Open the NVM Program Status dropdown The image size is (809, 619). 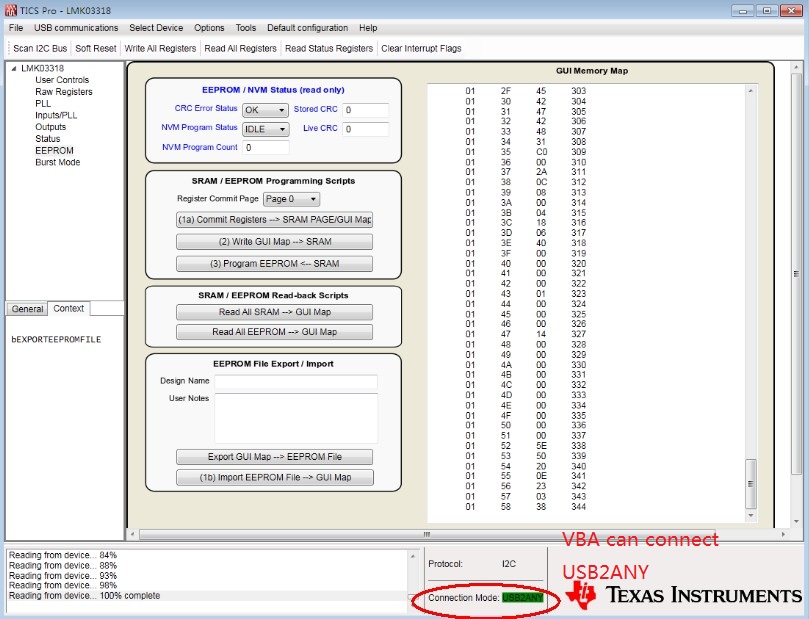pyautogui.click(x=266, y=129)
